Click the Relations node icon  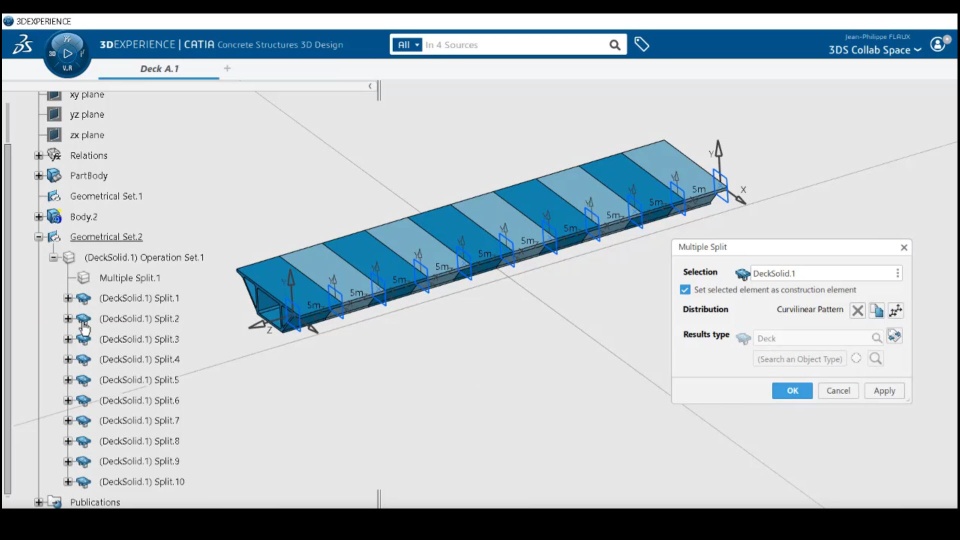click(x=54, y=156)
